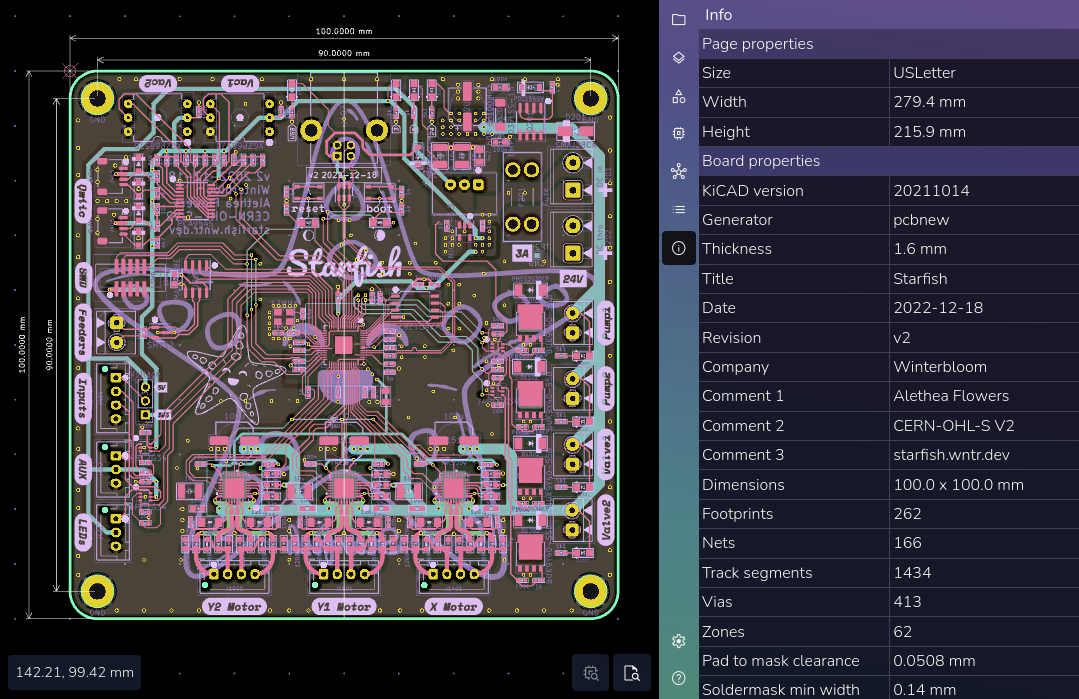The height and width of the screenshot is (699, 1079).
Task: Click the Board properties section header
Action: pyautogui.click(x=760, y=161)
